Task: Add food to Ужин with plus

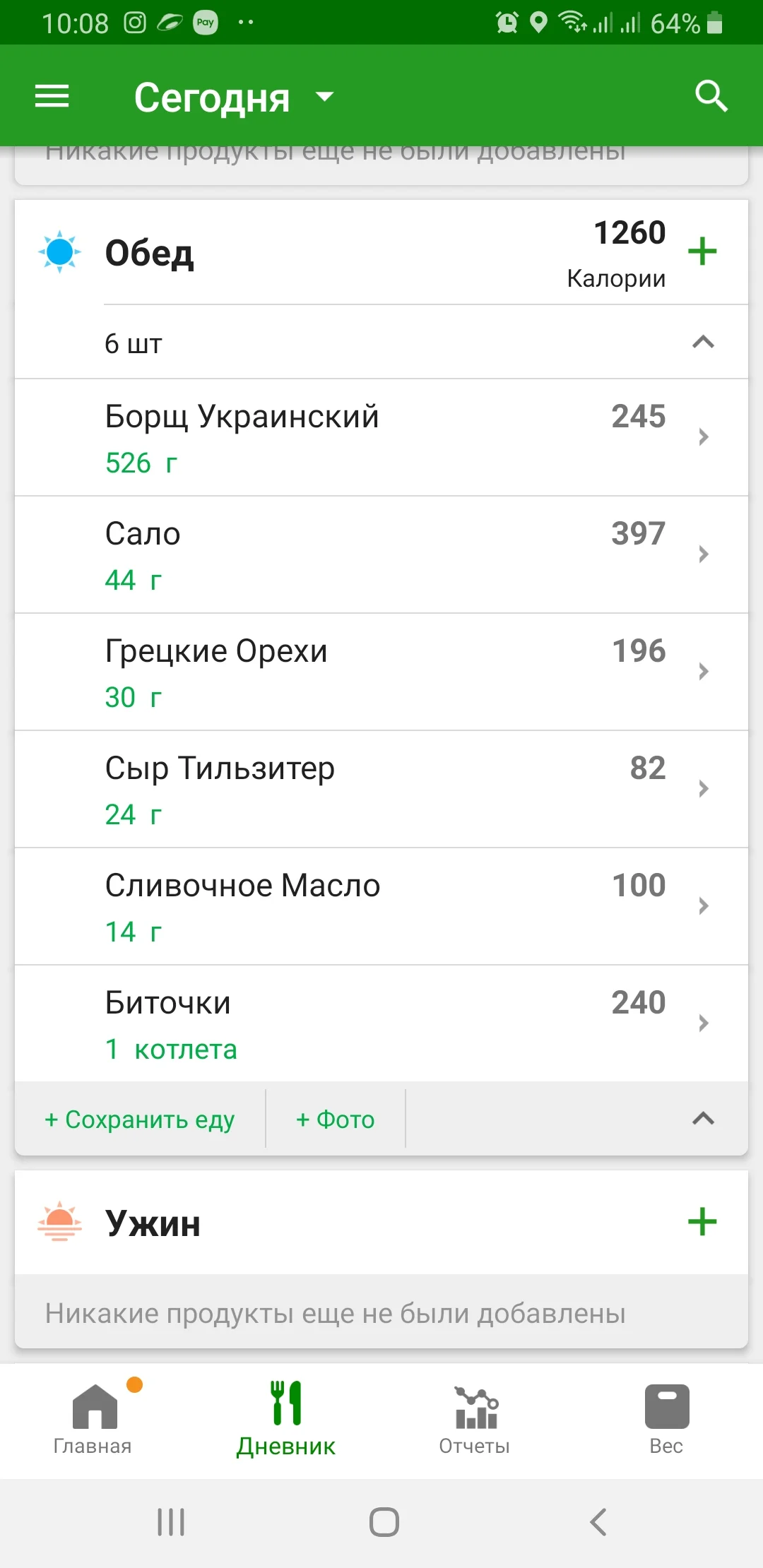Action: pos(702,1222)
